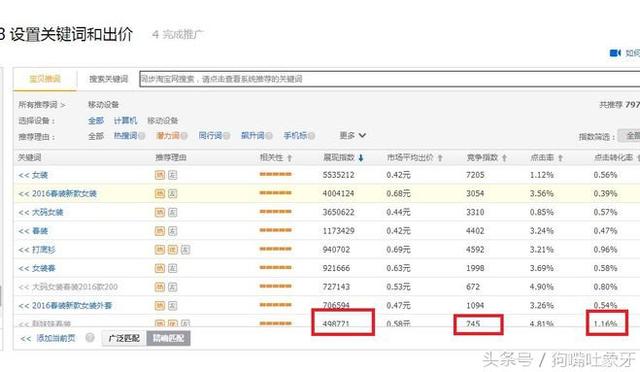
Task: Click the info icon next to 飙升词
Action: (269, 136)
